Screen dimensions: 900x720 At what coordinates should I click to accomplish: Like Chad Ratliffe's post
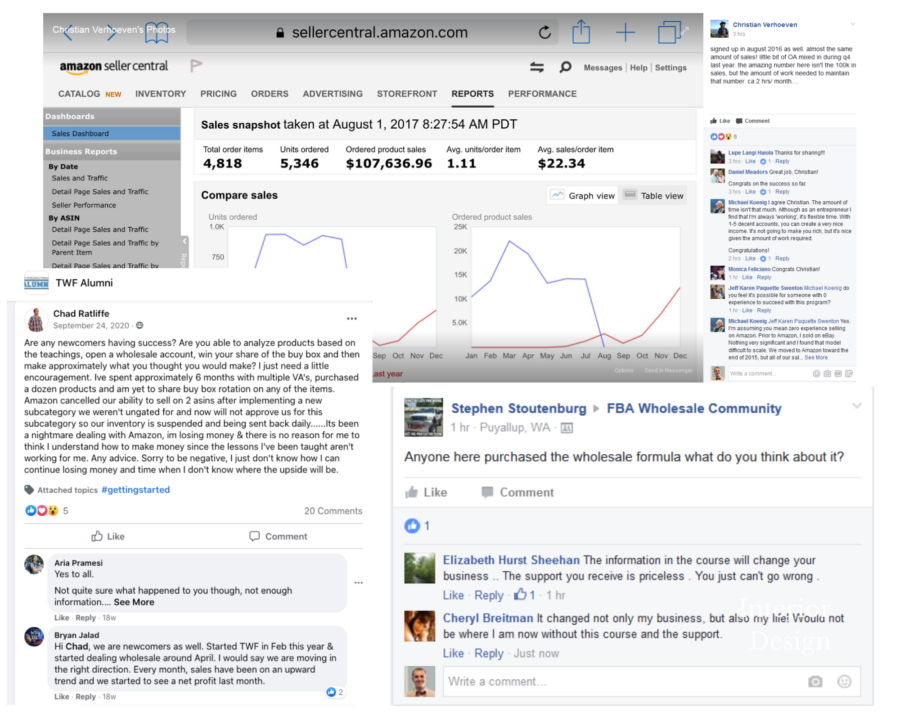click(x=108, y=536)
